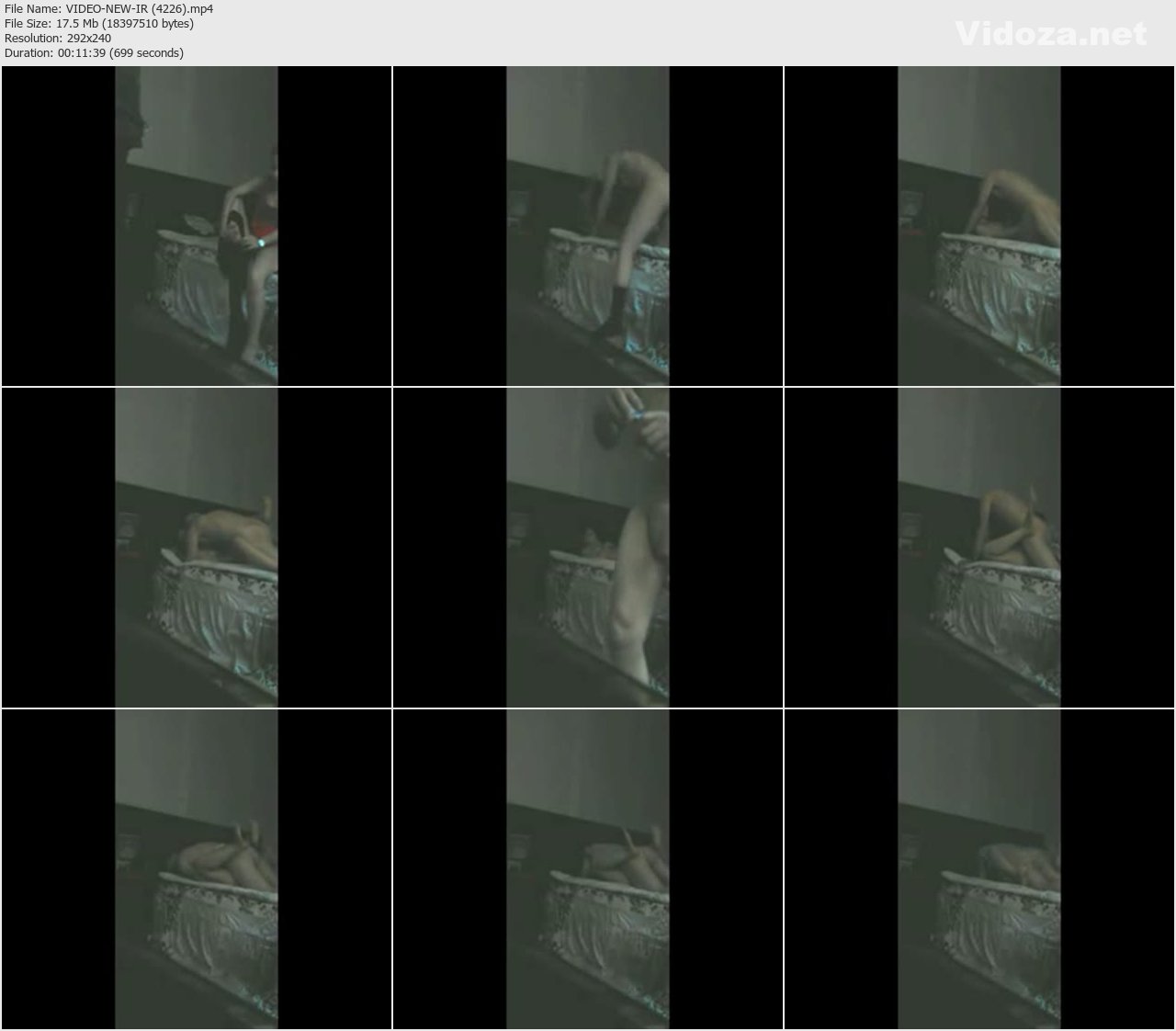This screenshot has width=1176, height=1031.
Task: Click the Resolution 292x240 text
Action: pyautogui.click(x=57, y=38)
